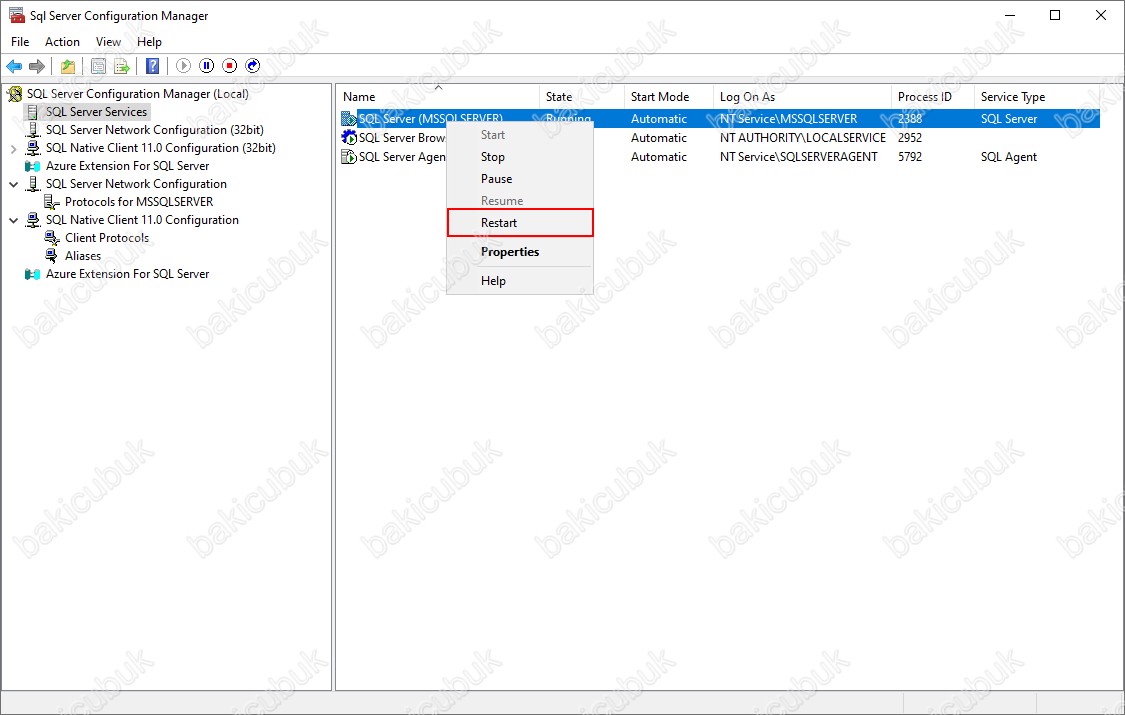This screenshot has height=715, width=1125.
Task: Choose Stop from the context menu
Action: pos(520,157)
